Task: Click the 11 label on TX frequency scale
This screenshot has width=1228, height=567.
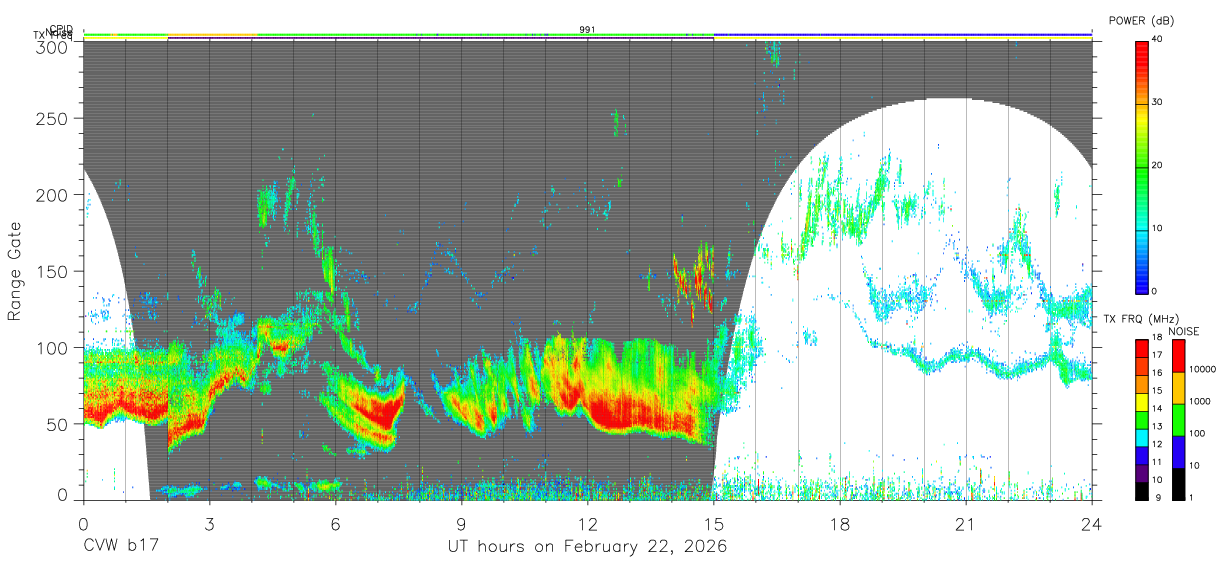Action: [1157, 462]
